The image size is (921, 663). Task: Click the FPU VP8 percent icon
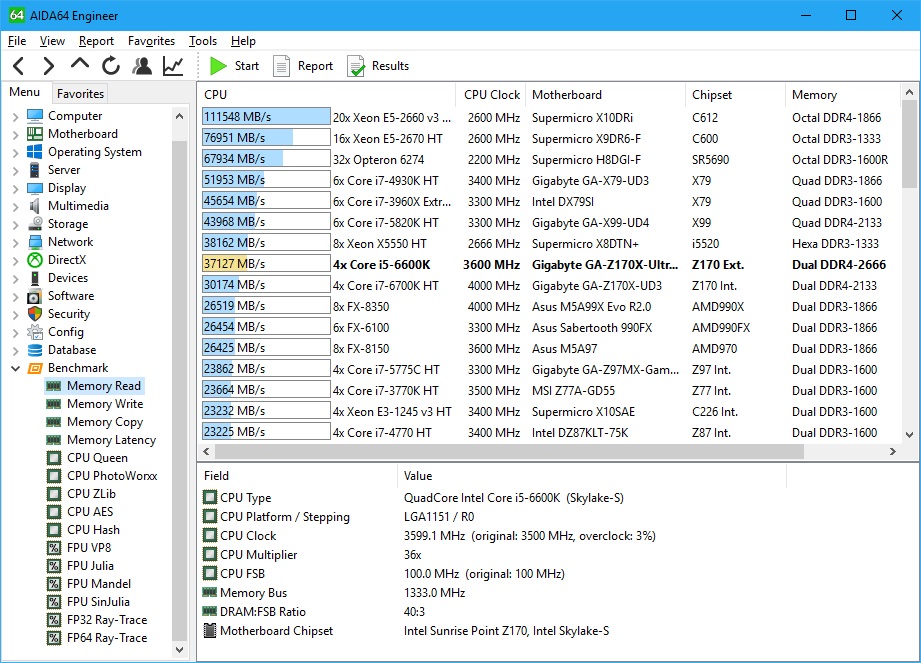(x=54, y=548)
